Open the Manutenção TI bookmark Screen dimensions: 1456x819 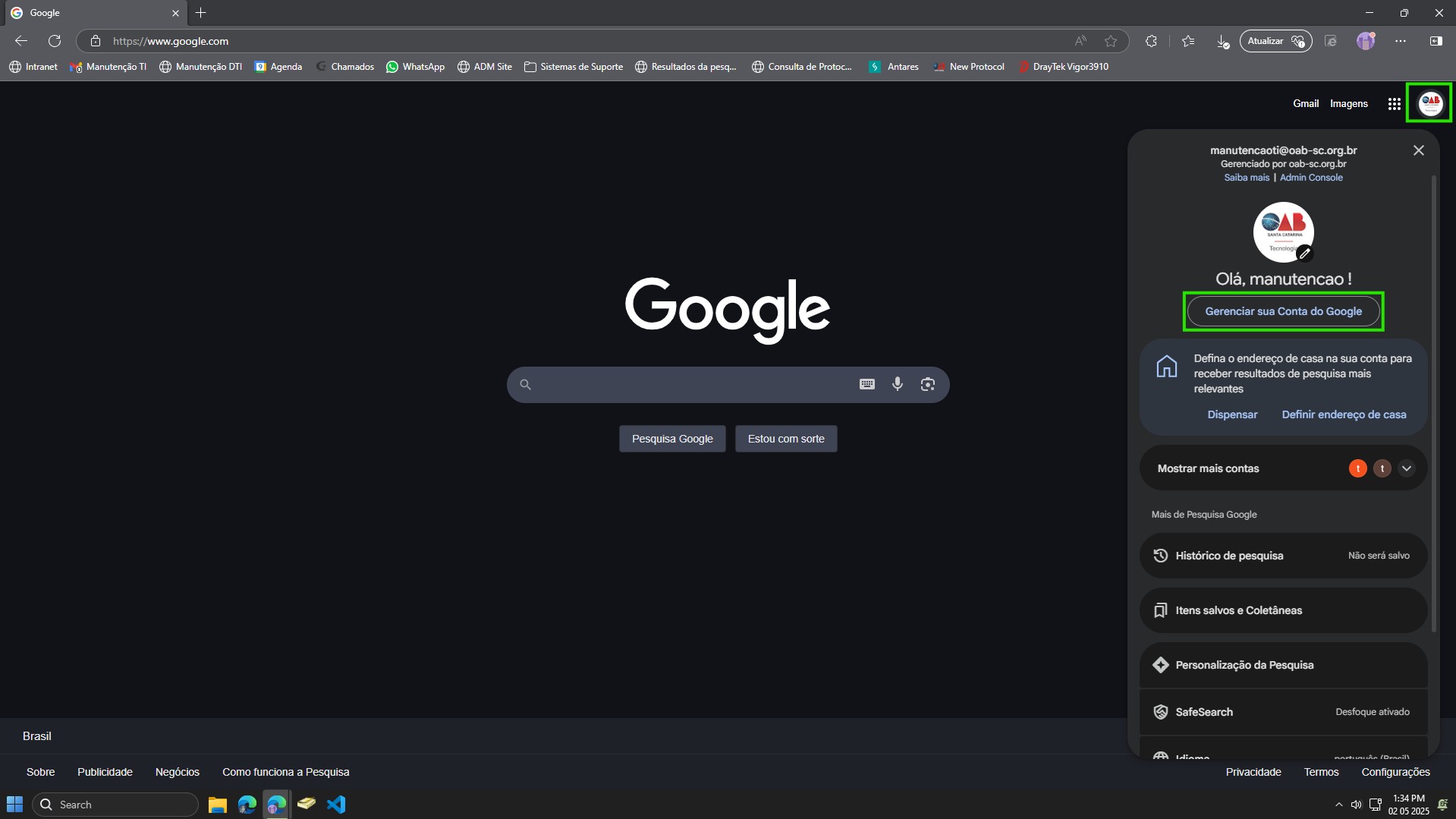click(108, 67)
